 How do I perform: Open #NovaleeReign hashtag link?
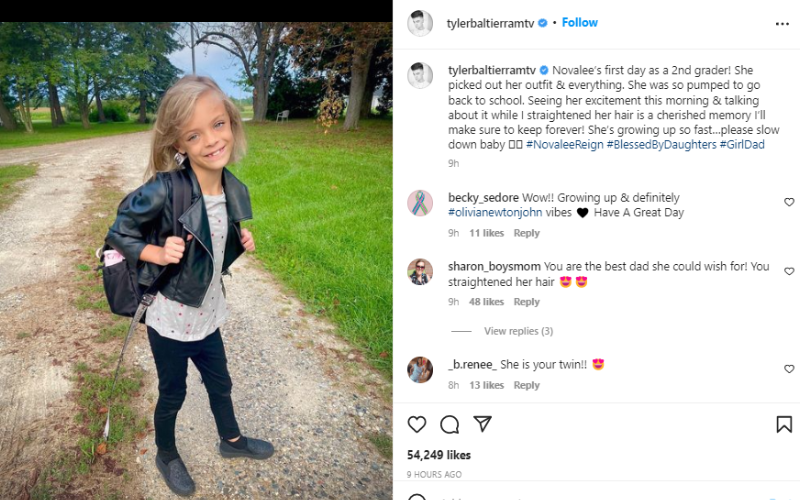(565, 144)
